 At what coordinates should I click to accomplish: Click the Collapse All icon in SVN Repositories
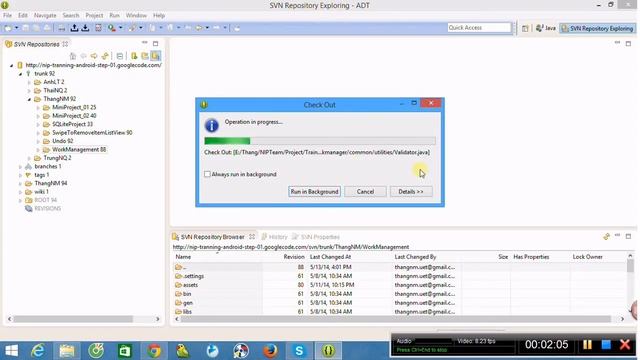(x=120, y=56)
